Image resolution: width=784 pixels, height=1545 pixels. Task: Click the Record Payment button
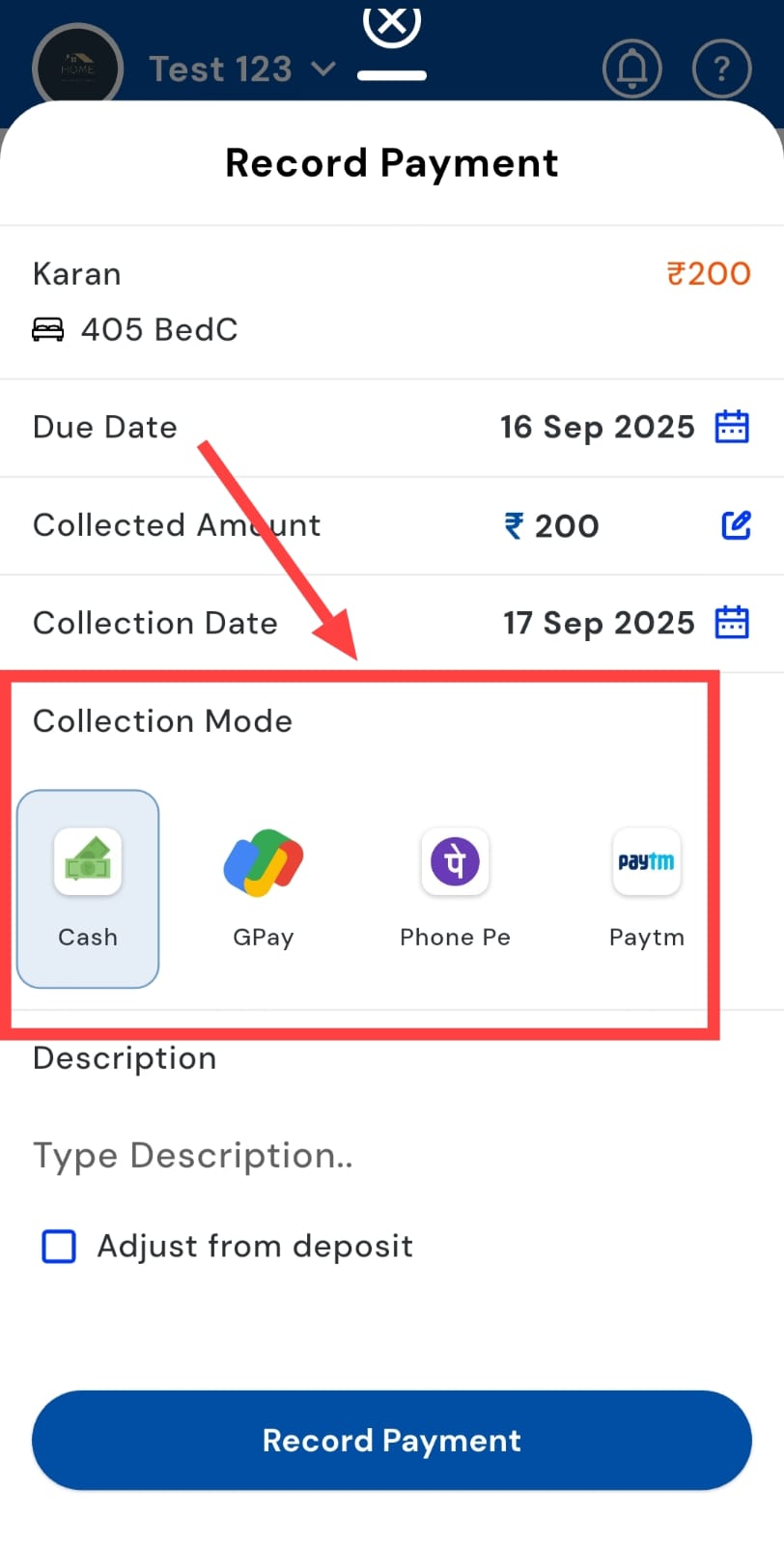392,1440
